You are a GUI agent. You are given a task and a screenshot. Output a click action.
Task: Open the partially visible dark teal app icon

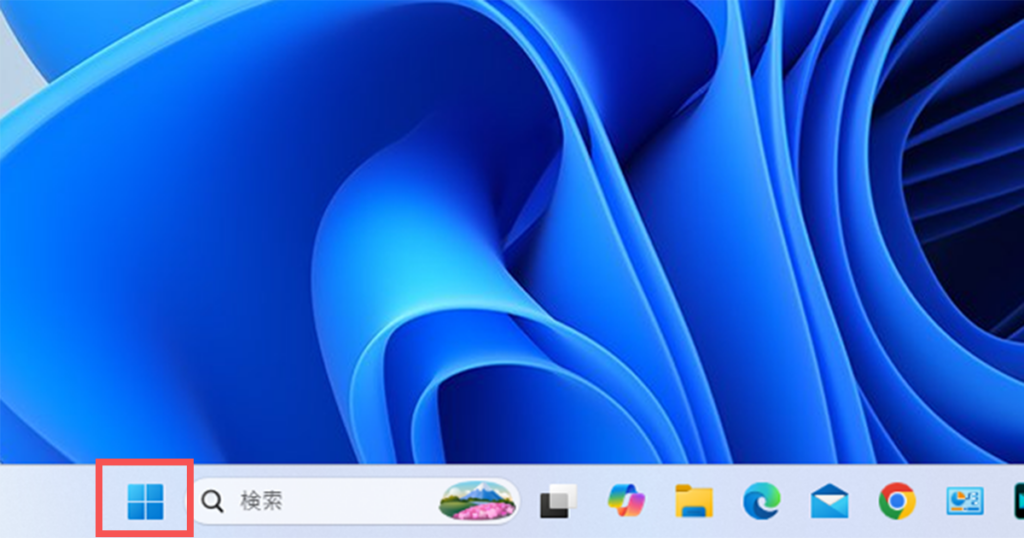(x=1018, y=500)
